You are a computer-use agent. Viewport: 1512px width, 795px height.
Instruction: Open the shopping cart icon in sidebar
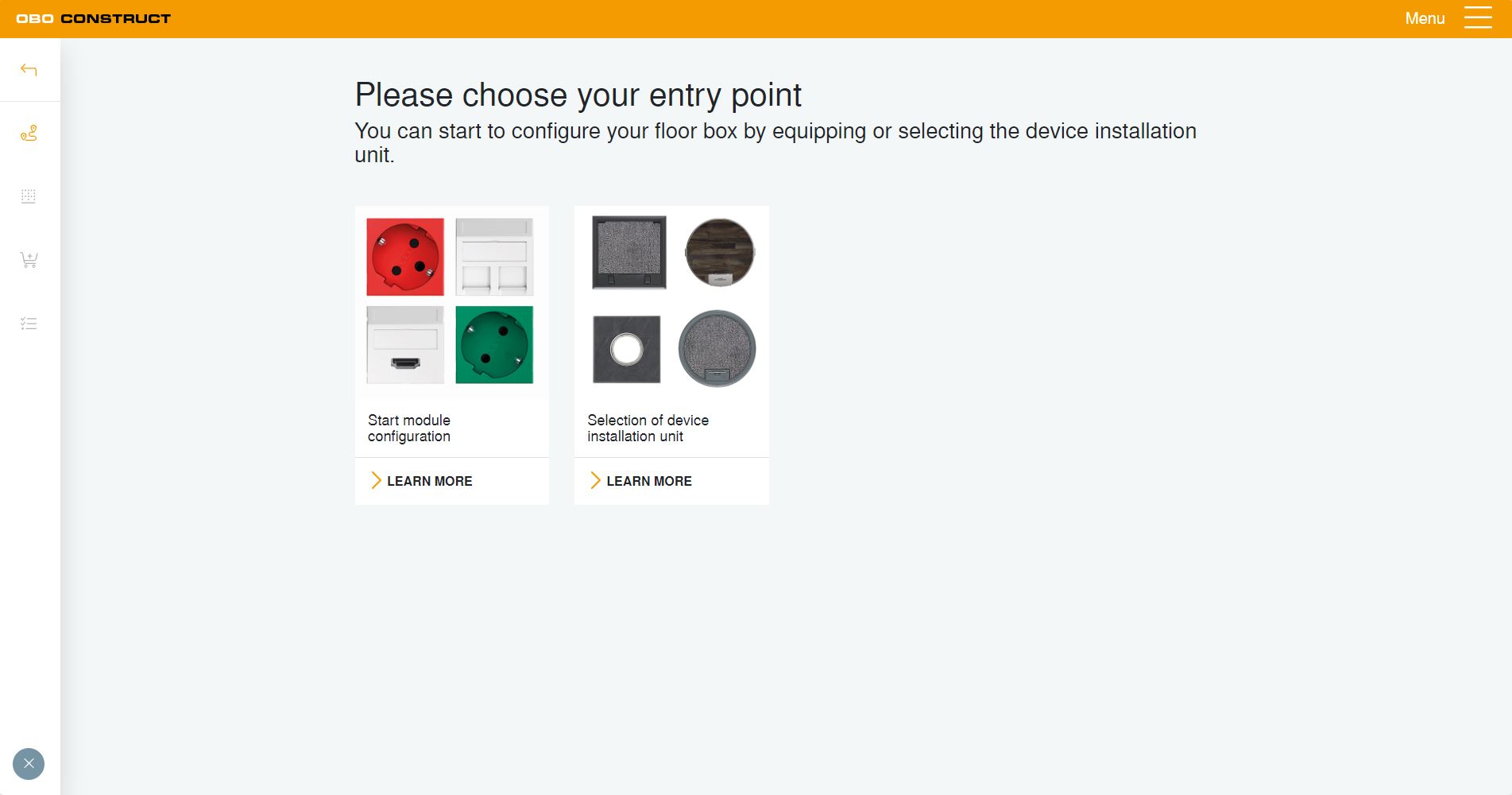click(29, 260)
